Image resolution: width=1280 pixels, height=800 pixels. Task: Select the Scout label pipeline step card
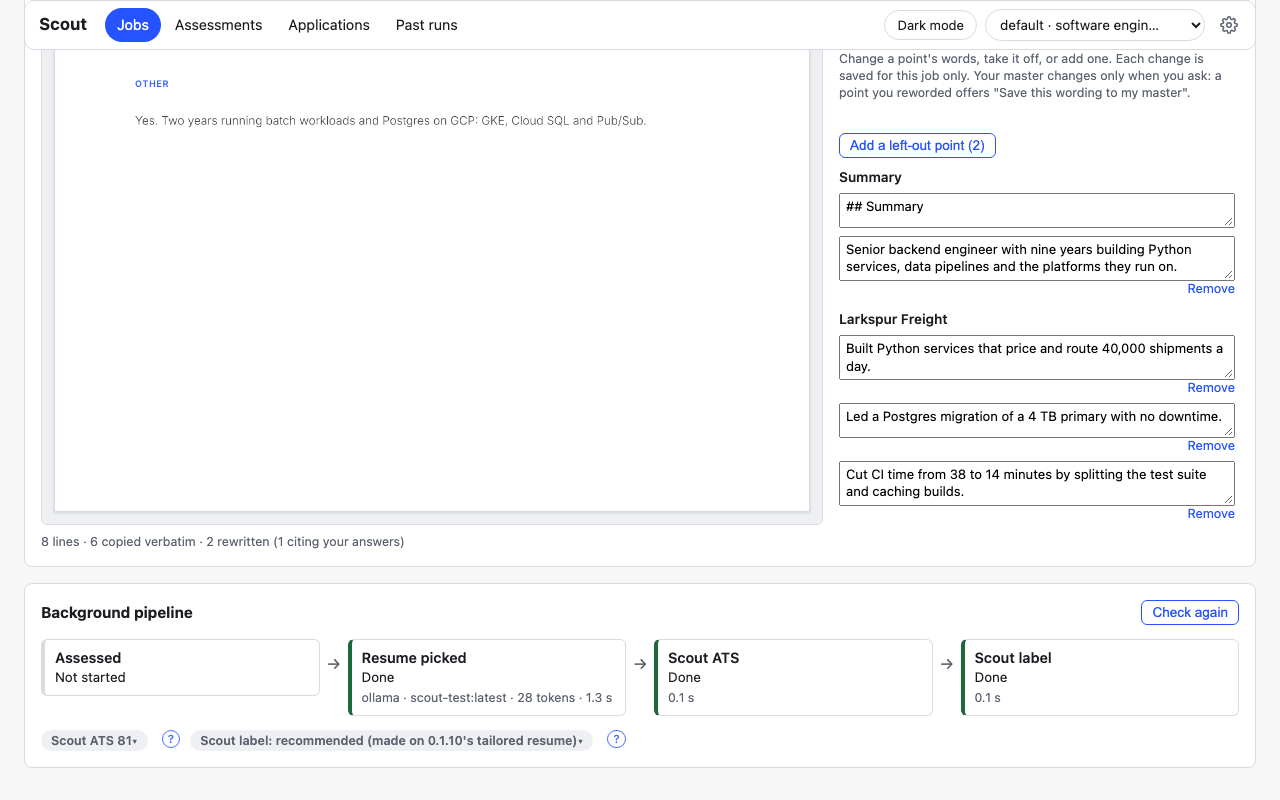click(x=1100, y=678)
